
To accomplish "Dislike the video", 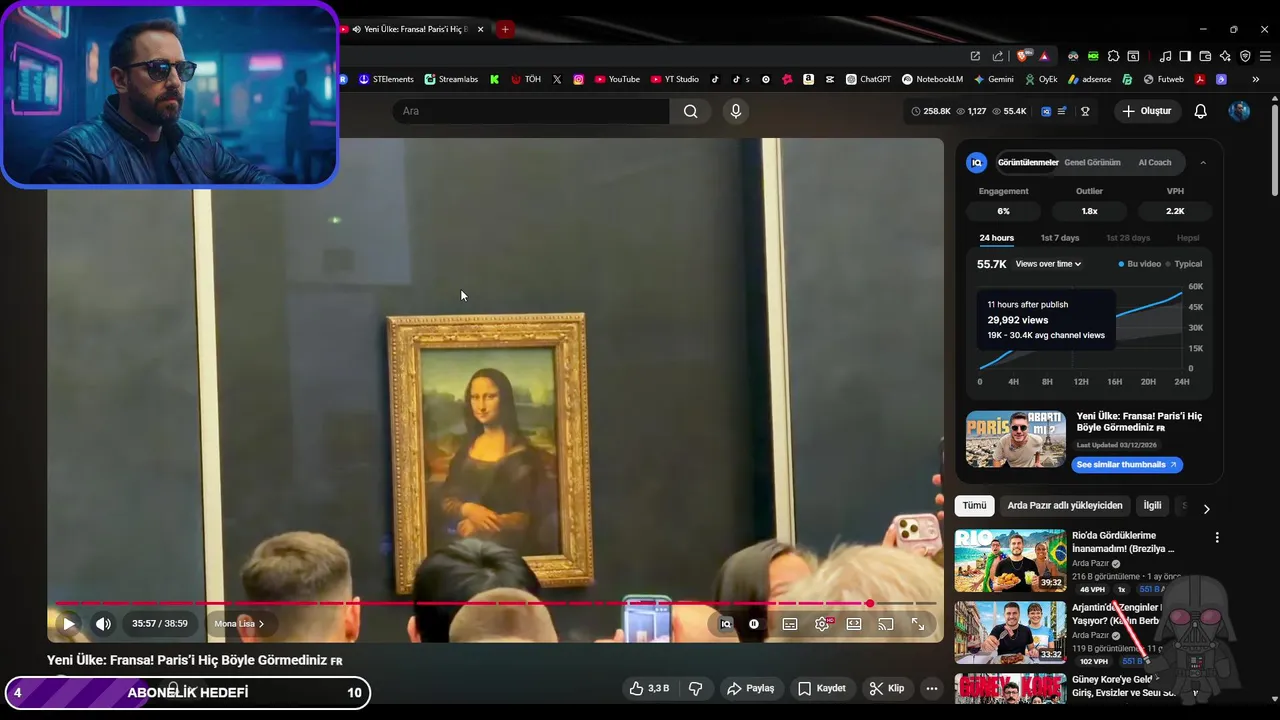I will [x=696, y=688].
